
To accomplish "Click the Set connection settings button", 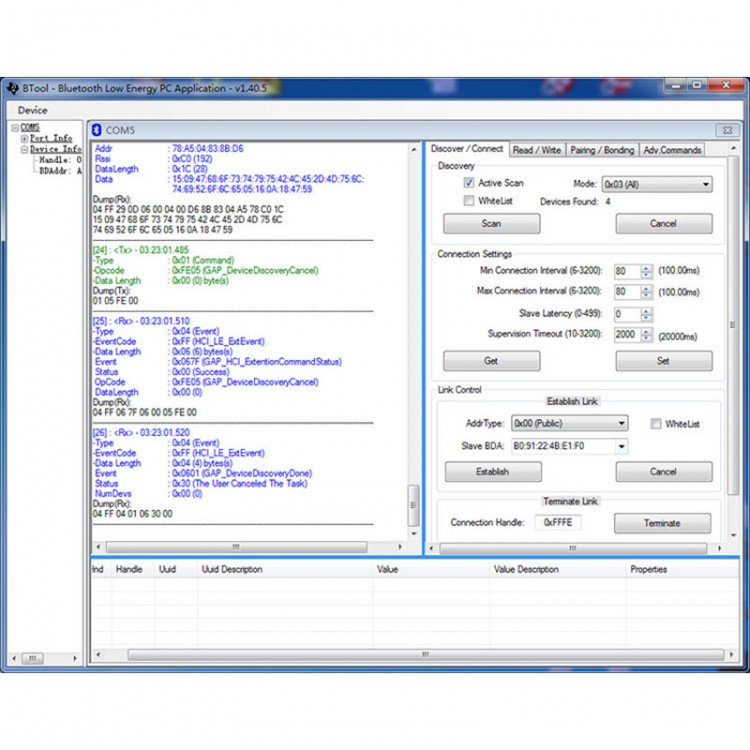I will [663, 361].
